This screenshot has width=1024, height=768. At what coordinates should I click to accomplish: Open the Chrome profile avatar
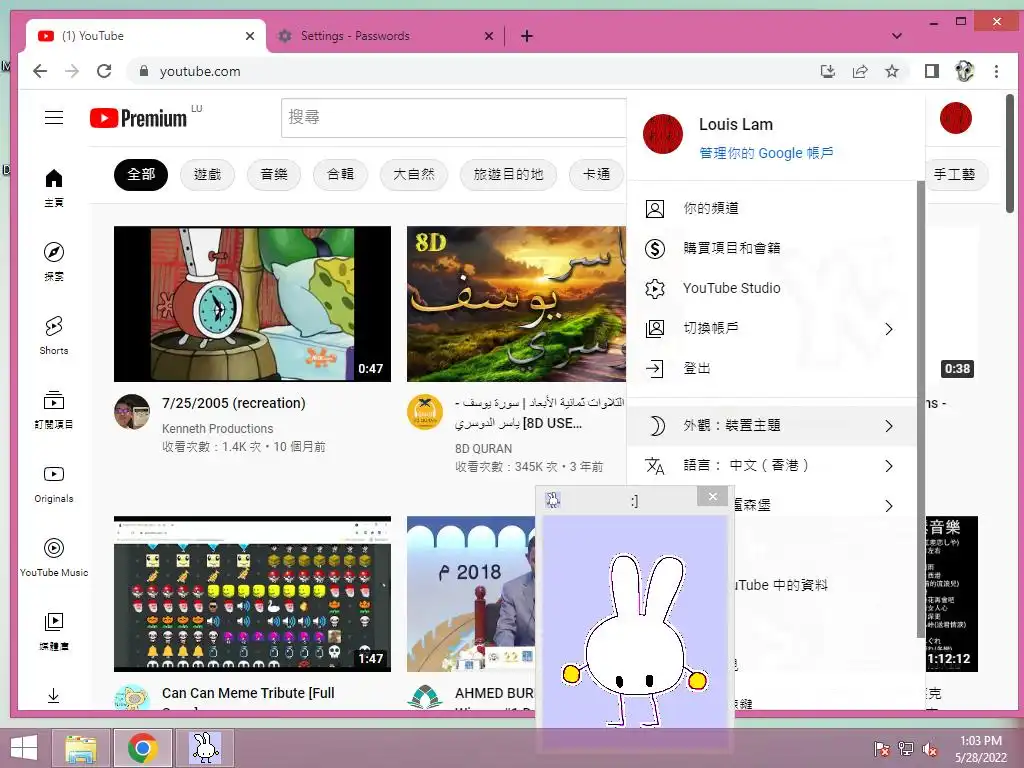tap(965, 71)
